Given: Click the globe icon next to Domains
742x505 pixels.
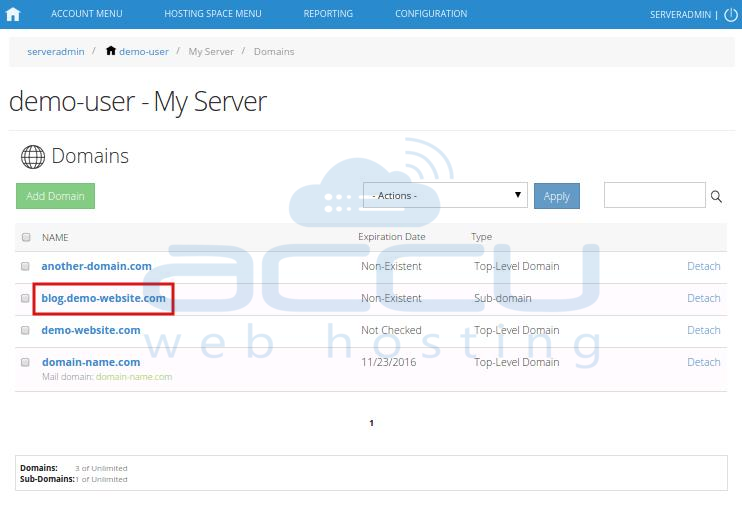Looking at the screenshot, I should [33, 157].
